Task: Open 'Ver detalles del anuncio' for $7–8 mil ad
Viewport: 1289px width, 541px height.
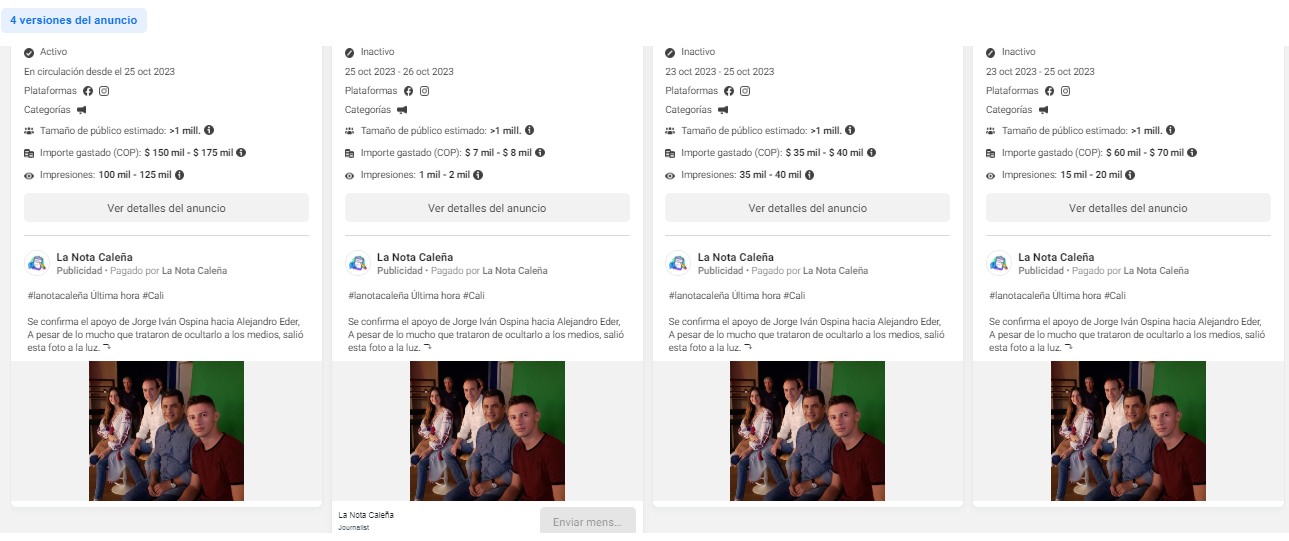Action: click(487, 208)
